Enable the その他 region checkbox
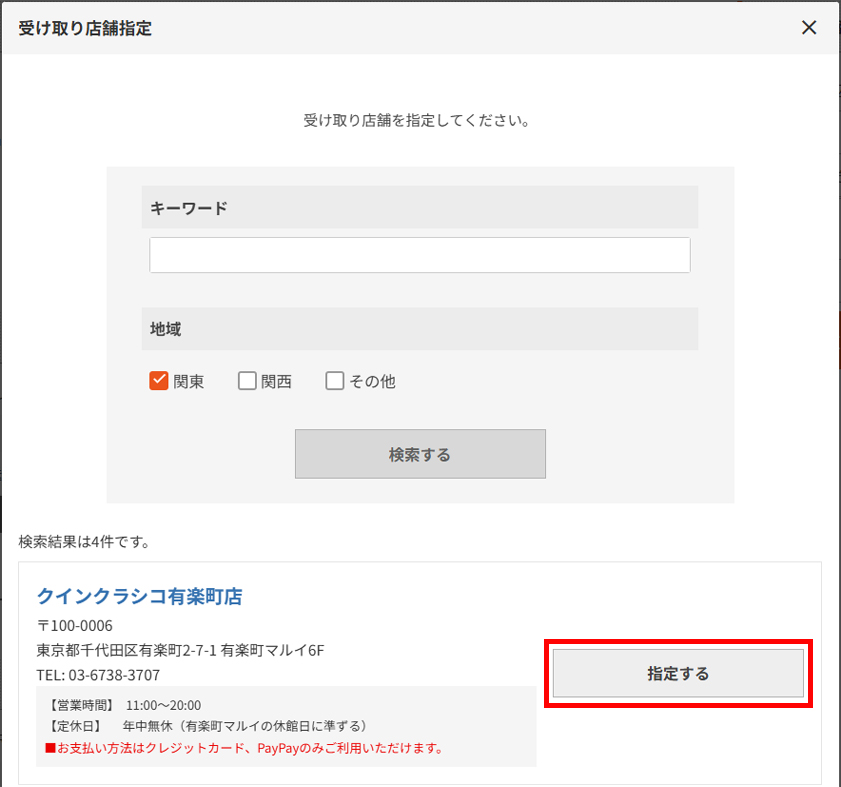 [335, 380]
